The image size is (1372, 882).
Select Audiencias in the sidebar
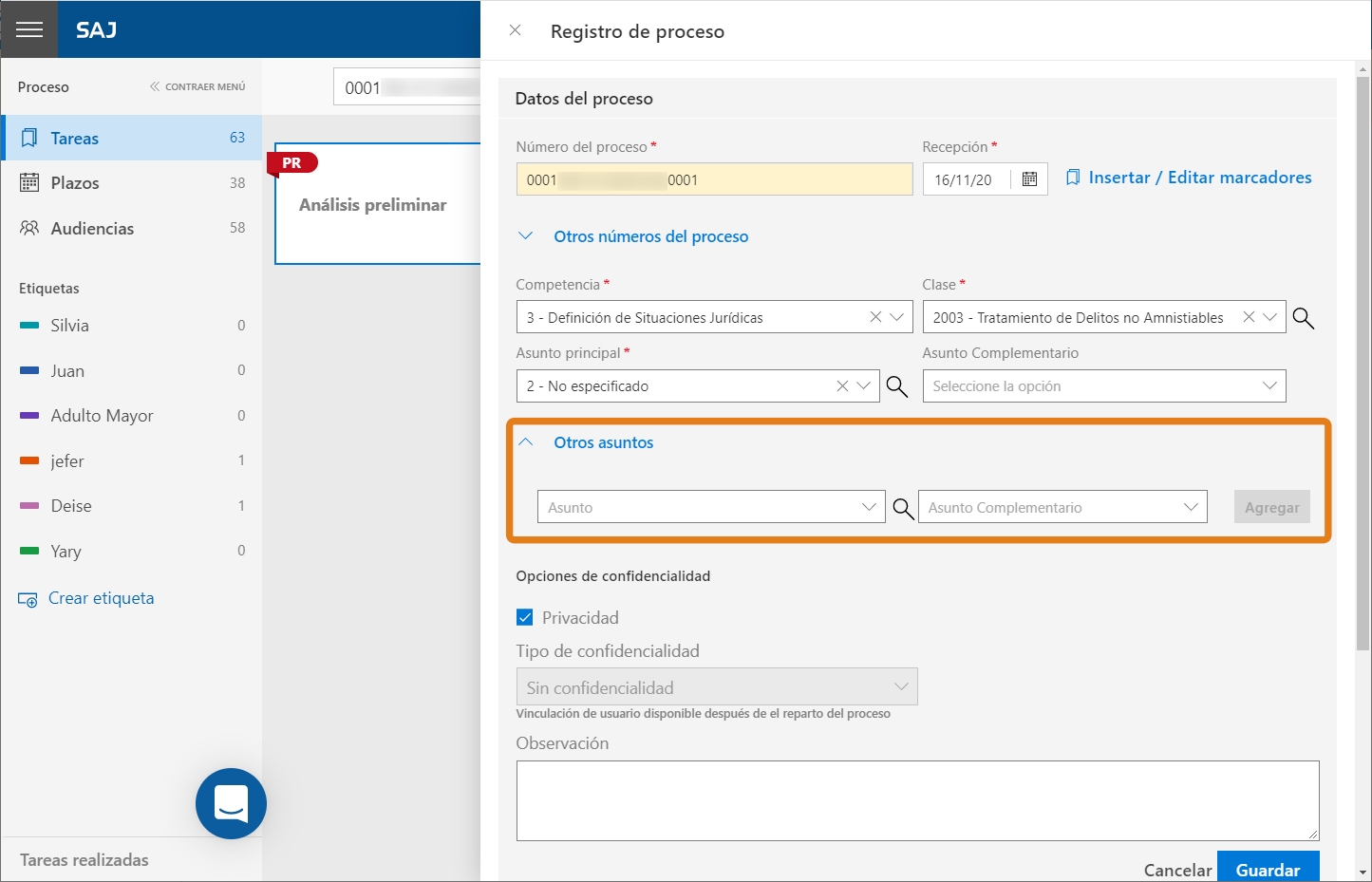tap(132, 228)
